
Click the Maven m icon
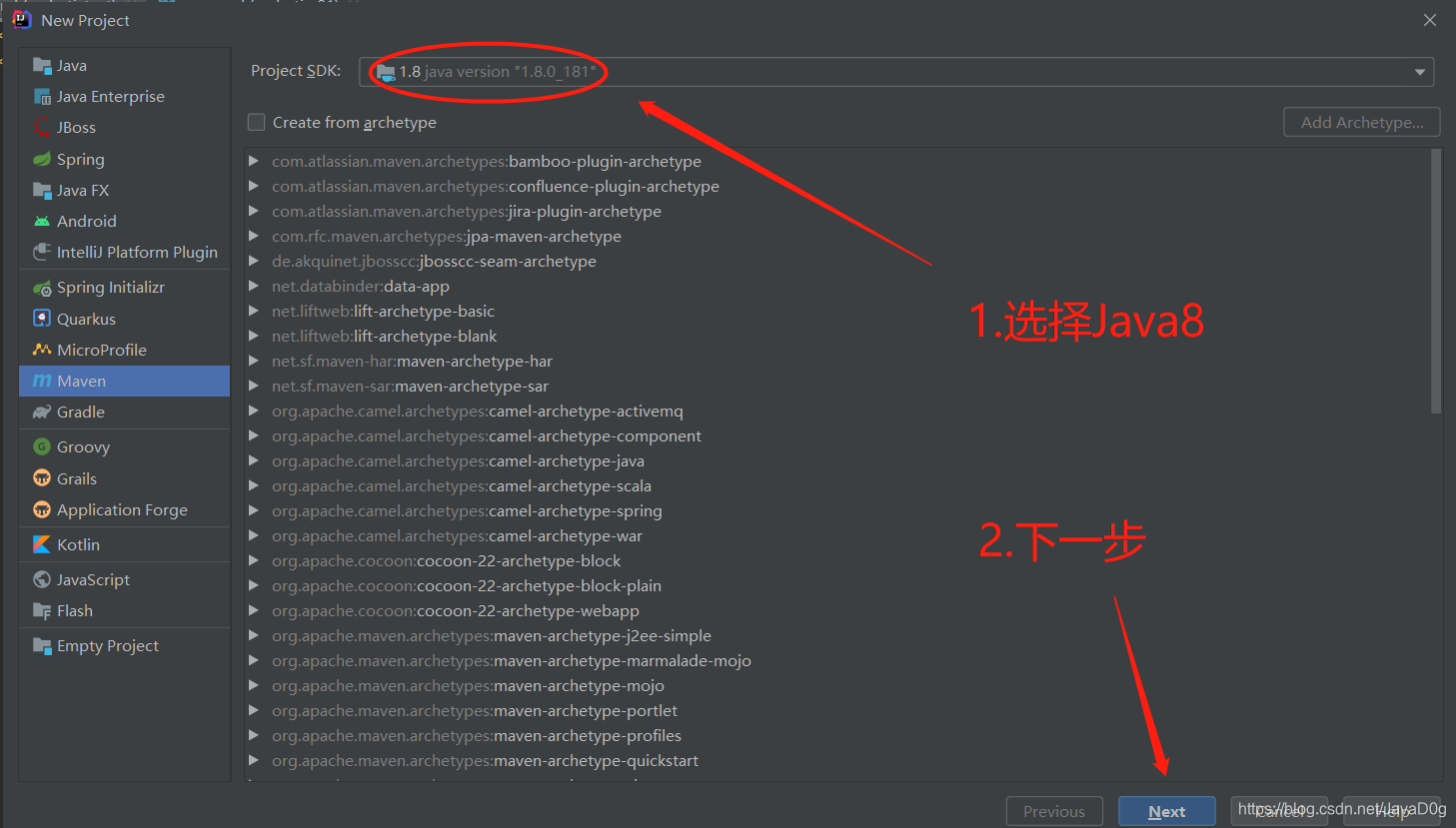point(42,381)
